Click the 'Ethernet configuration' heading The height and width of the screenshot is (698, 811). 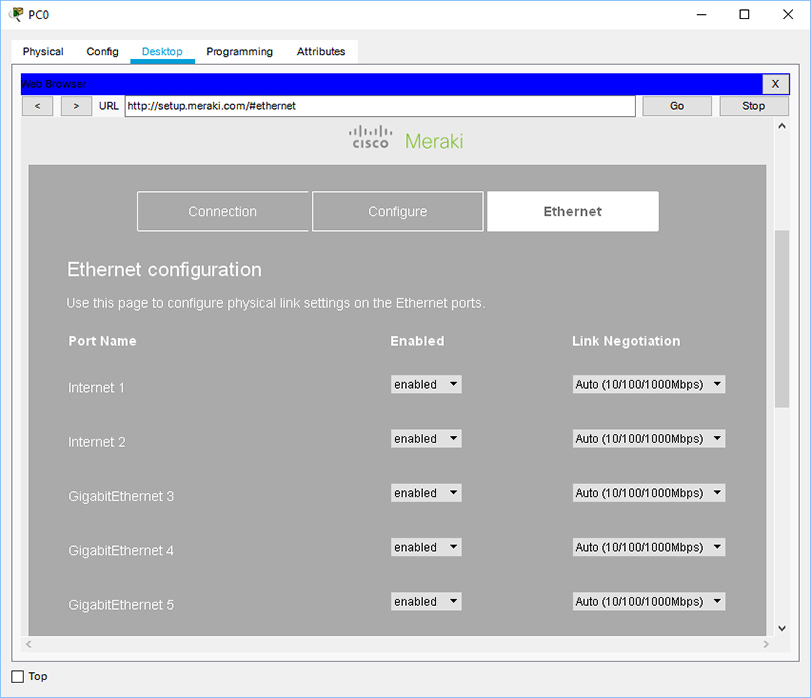point(164,269)
